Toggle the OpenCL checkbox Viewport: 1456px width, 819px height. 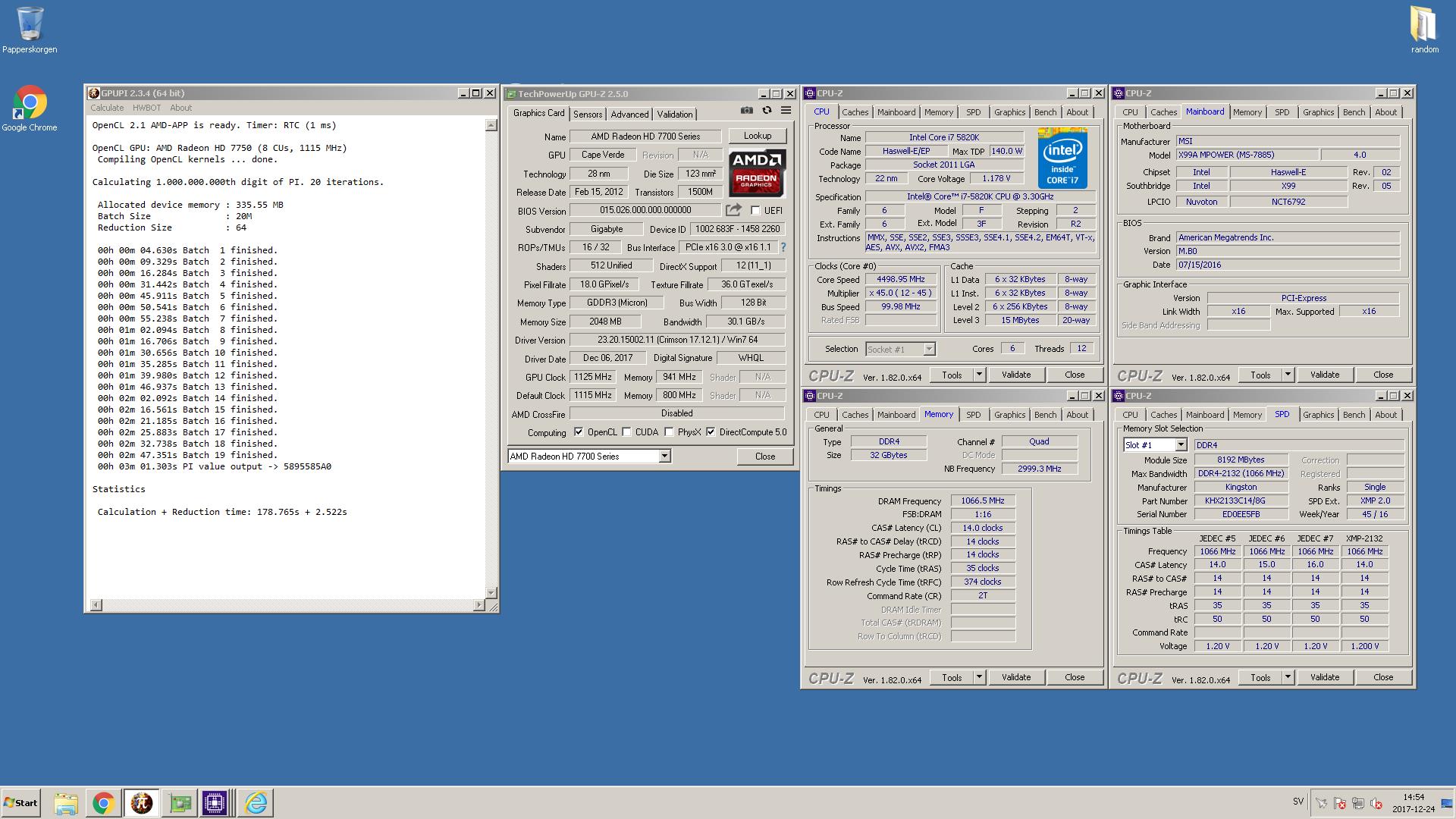click(x=579, y=432)
